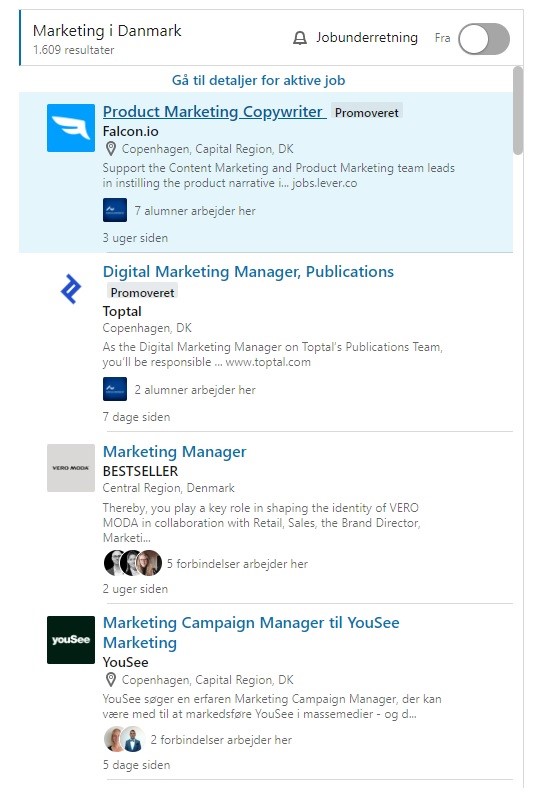Click the Falcon.io company logo
This screenshot has width=545, height=805.
pos(71,128)
